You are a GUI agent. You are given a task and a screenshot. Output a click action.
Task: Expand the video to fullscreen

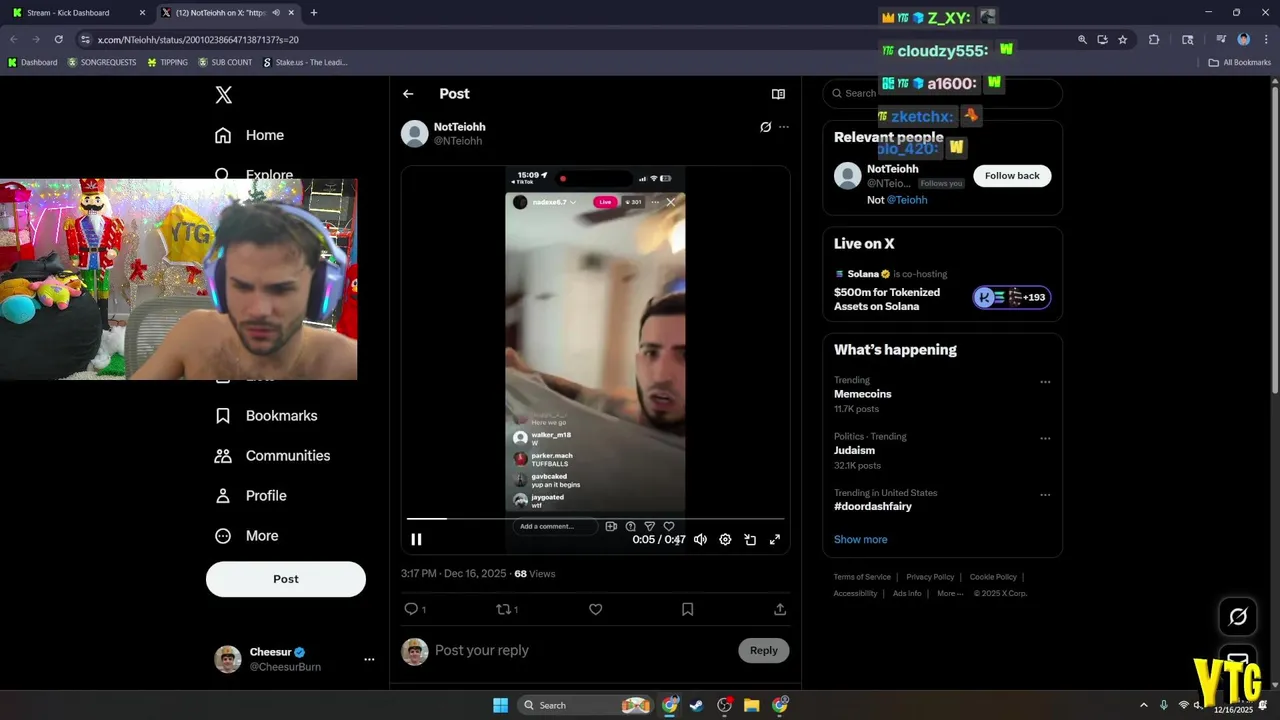775,540
